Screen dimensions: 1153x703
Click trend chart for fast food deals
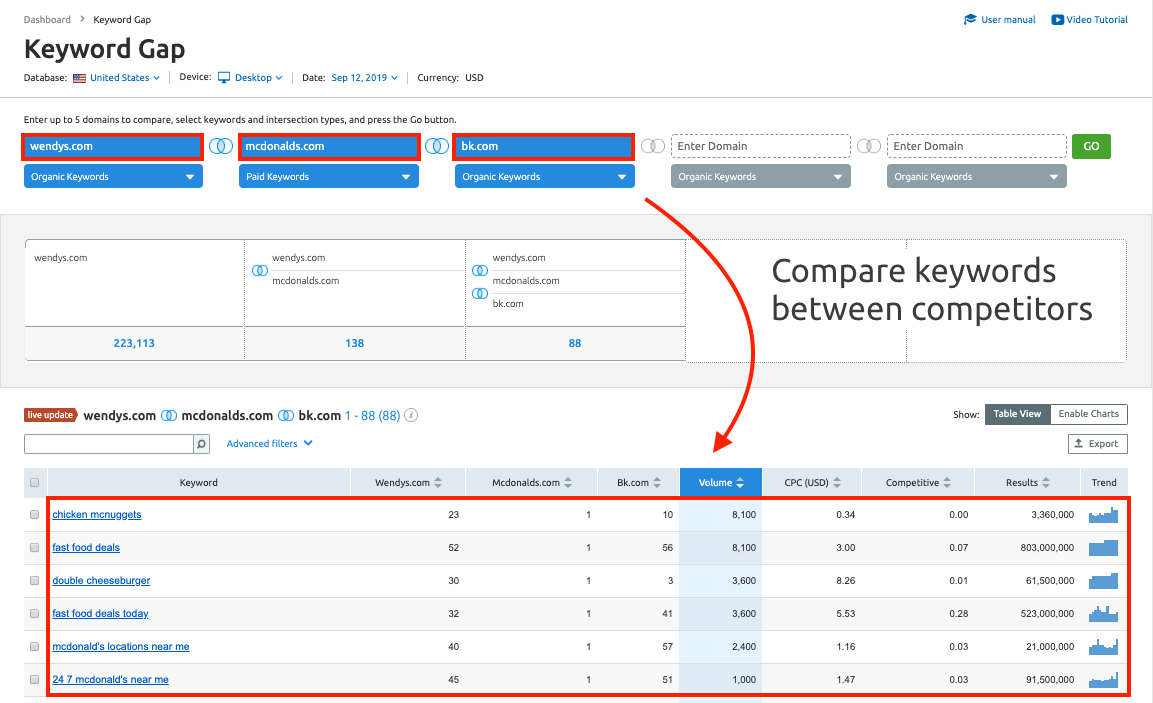coord(1103,548)
